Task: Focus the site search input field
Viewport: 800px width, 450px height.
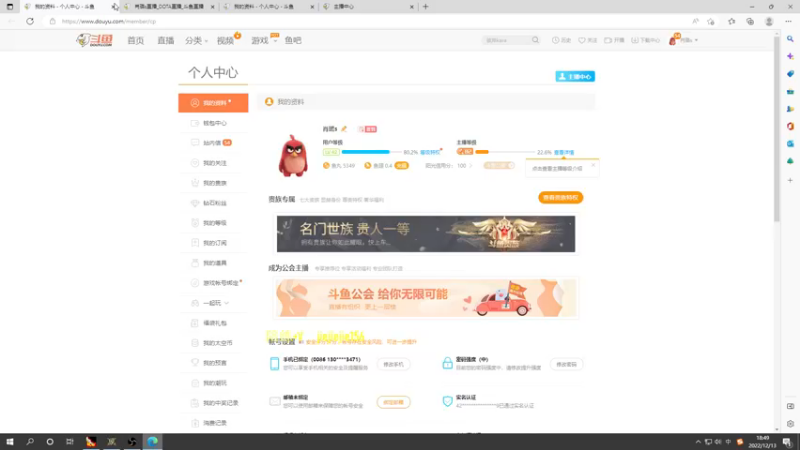Action: tap(506, 40)
